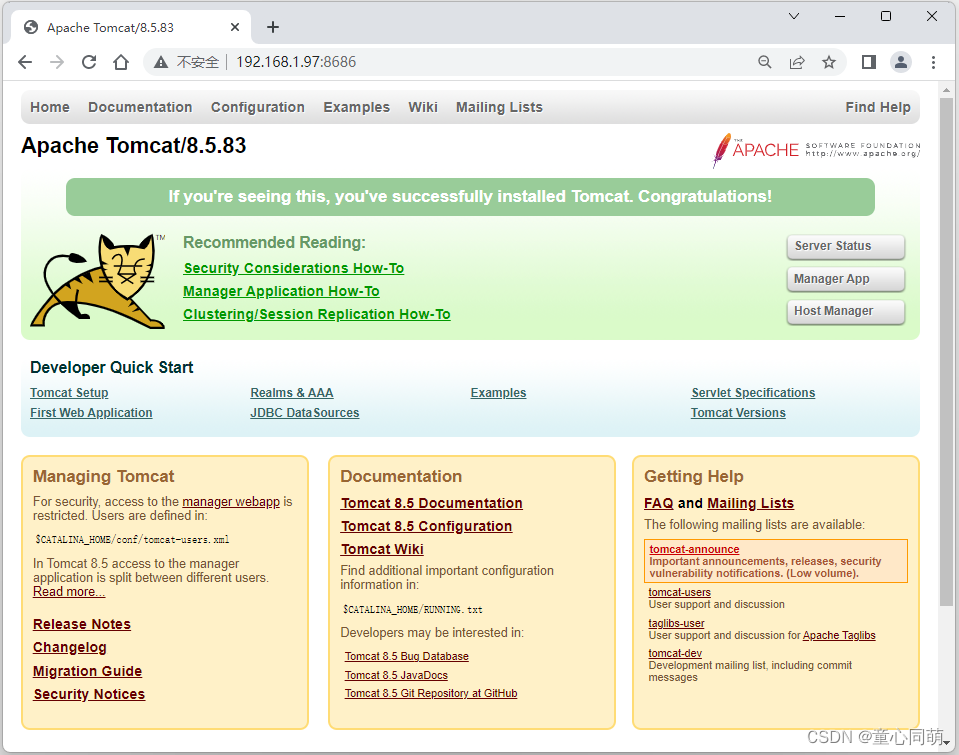The width and height of the screenshot is (959, 755).
Task: Bookmark this page with the star icon
Action: (829, 62)
